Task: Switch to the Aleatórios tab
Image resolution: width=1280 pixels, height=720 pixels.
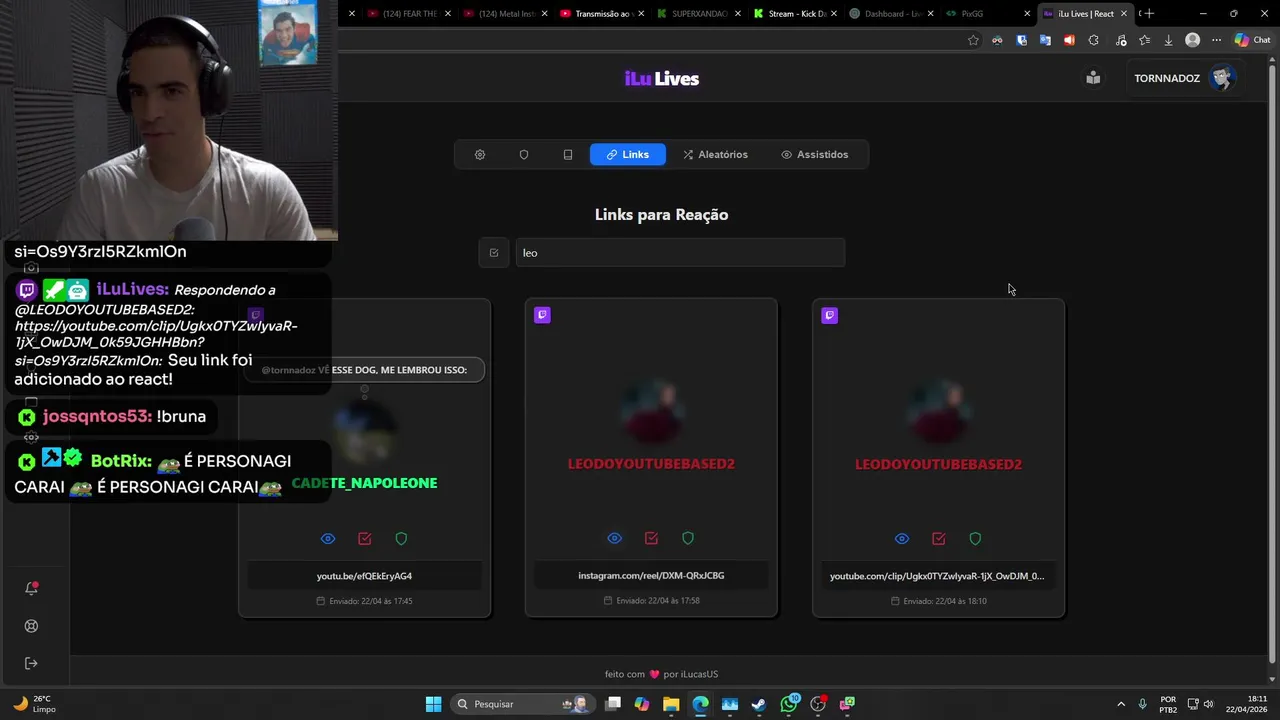Action: 715,155
